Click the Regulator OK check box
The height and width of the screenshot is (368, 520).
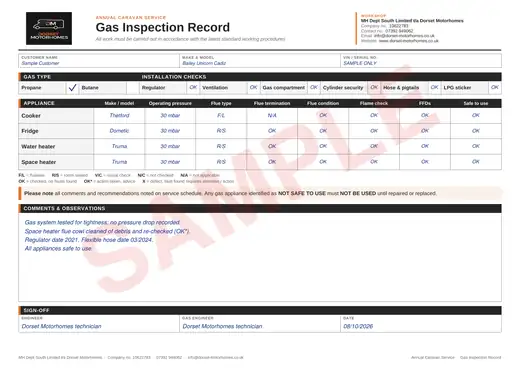[193, 88]
